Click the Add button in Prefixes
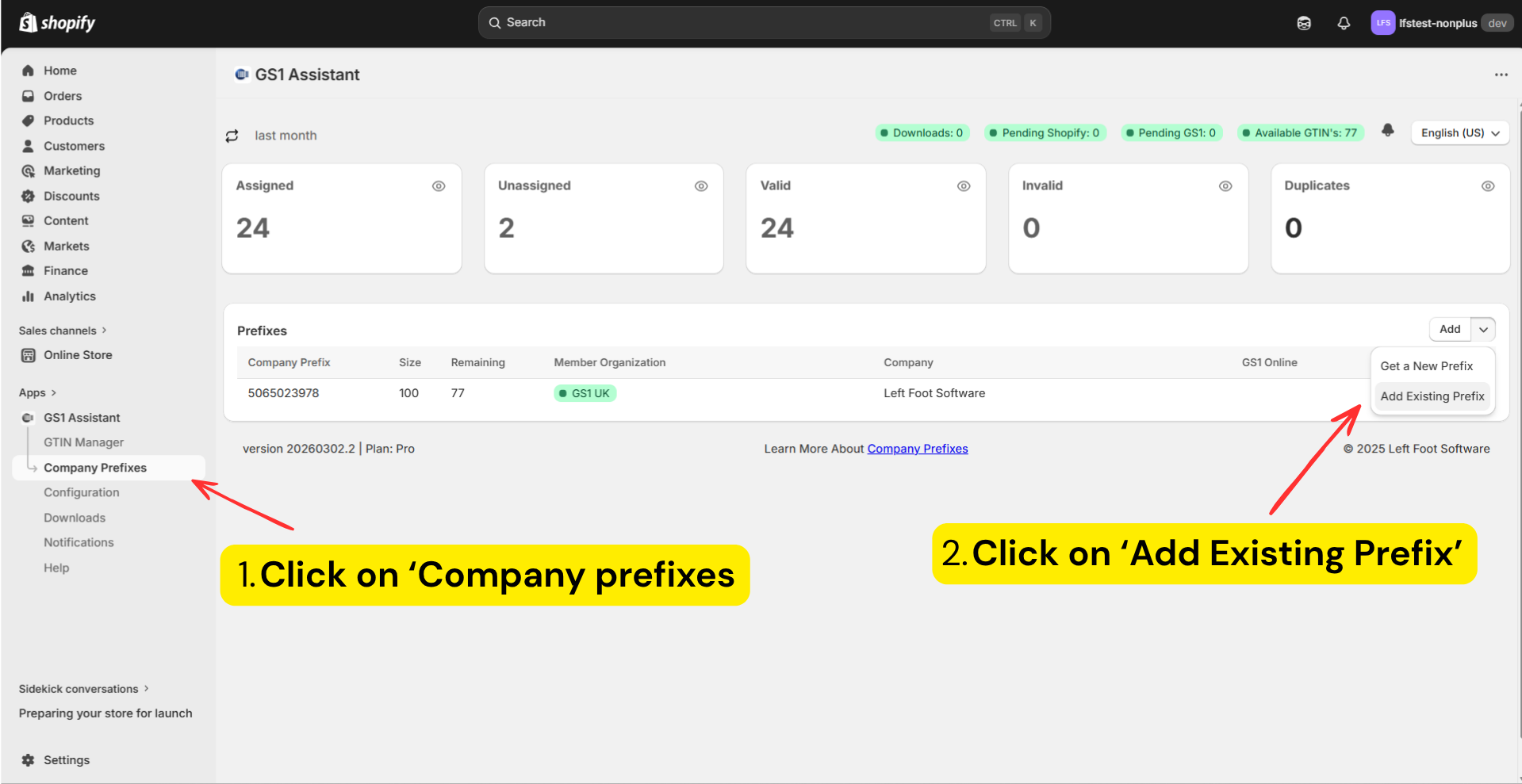 pos(1450,329)
